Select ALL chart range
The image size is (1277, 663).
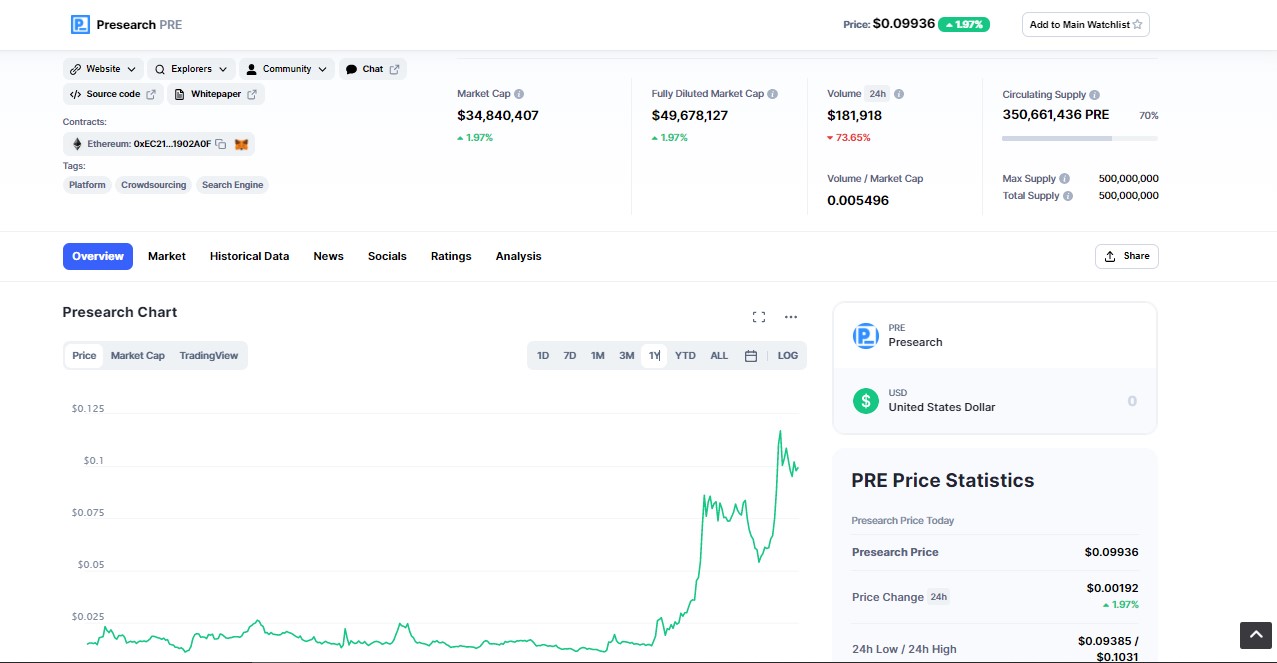pos(719,356)
